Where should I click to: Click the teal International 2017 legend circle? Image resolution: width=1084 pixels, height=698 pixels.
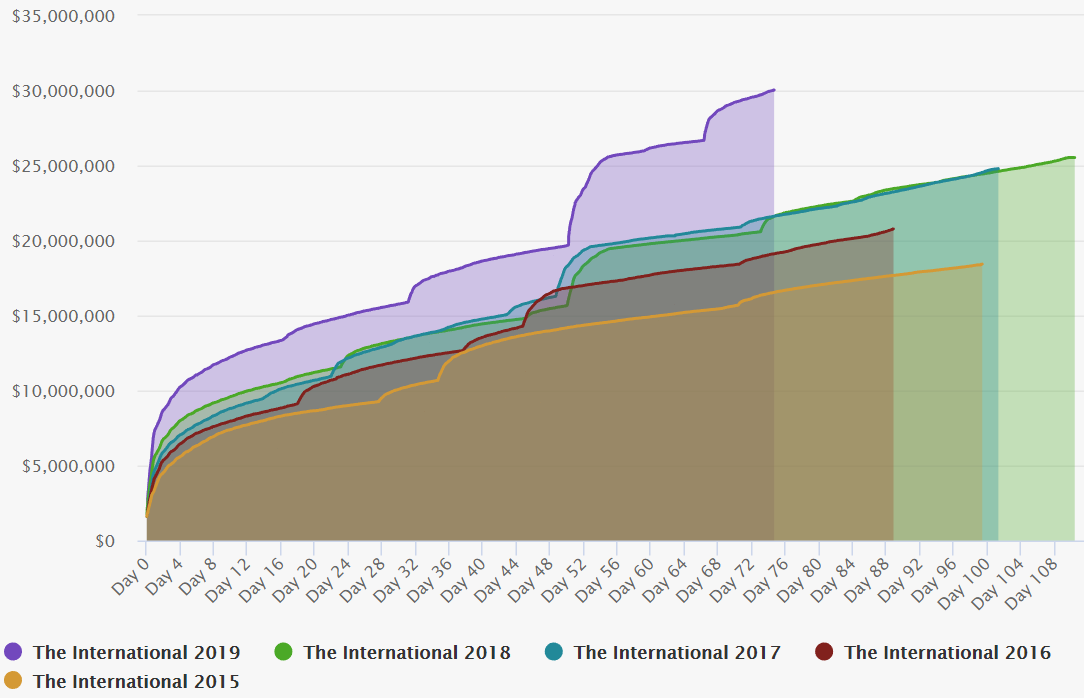pyautogui.click(x=555, y=652)
